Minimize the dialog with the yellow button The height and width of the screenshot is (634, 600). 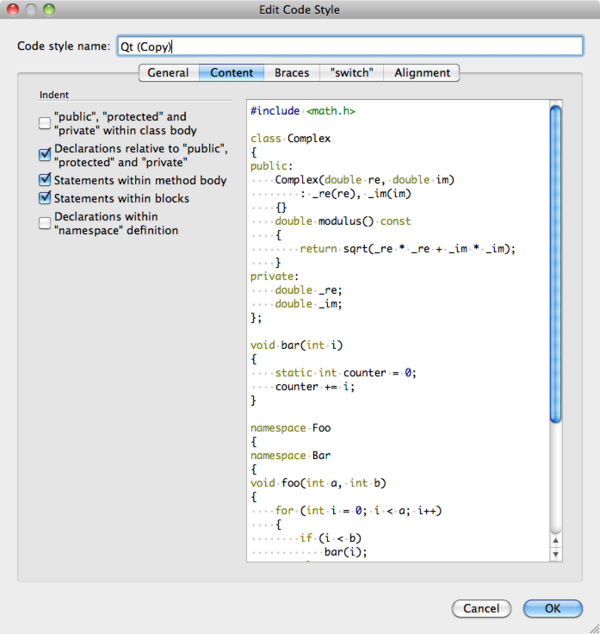[30, 9]
